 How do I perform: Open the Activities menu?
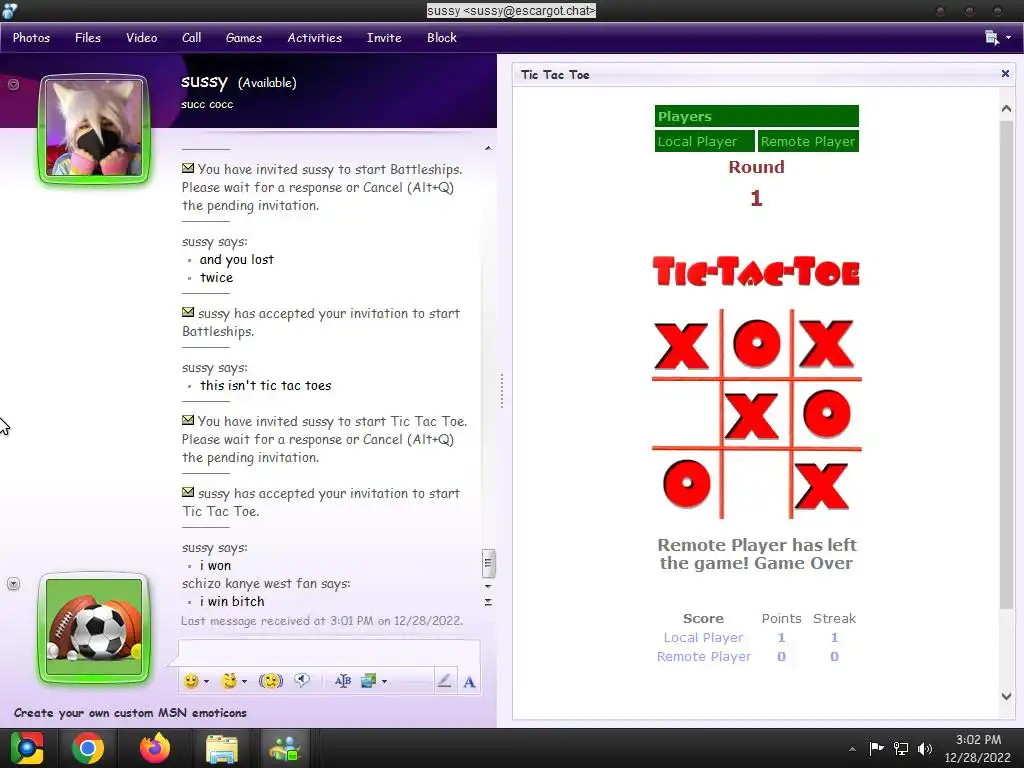[315, 38]
